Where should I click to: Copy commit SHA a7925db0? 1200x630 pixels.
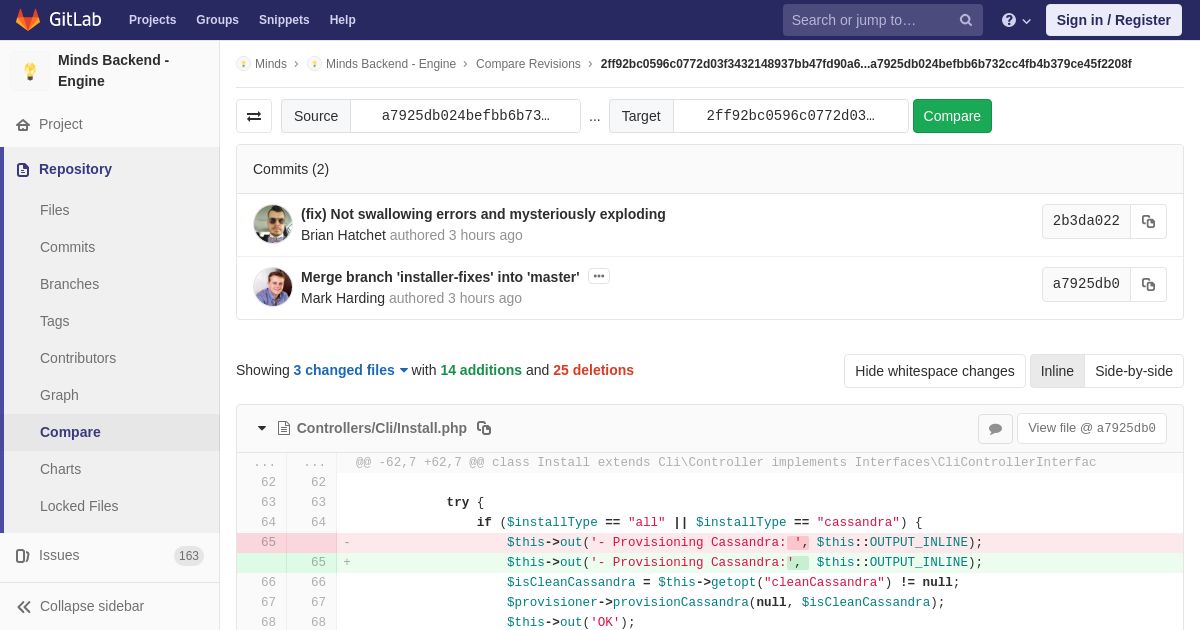point(1148,284)
